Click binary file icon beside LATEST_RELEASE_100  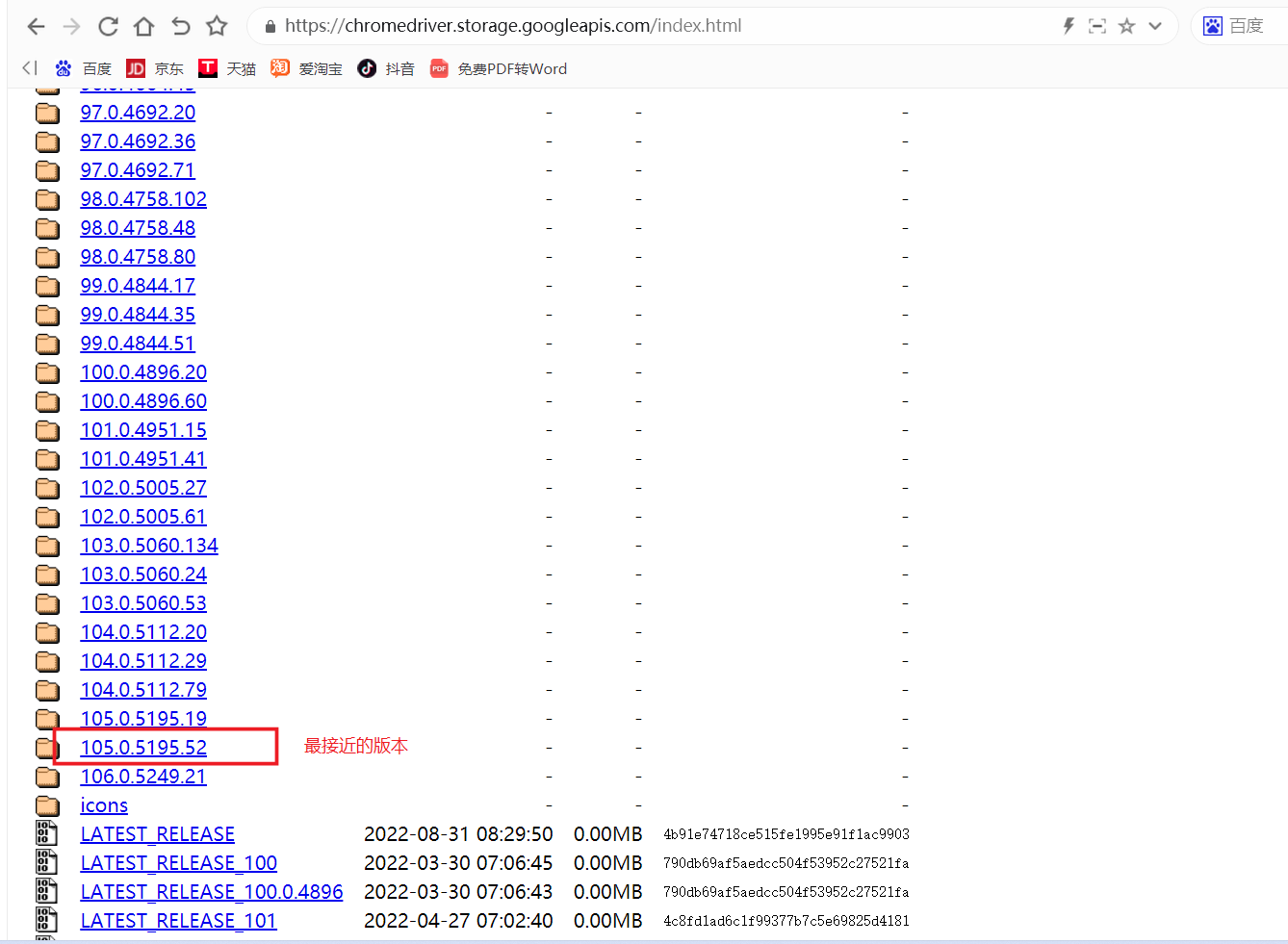(46, 862)
